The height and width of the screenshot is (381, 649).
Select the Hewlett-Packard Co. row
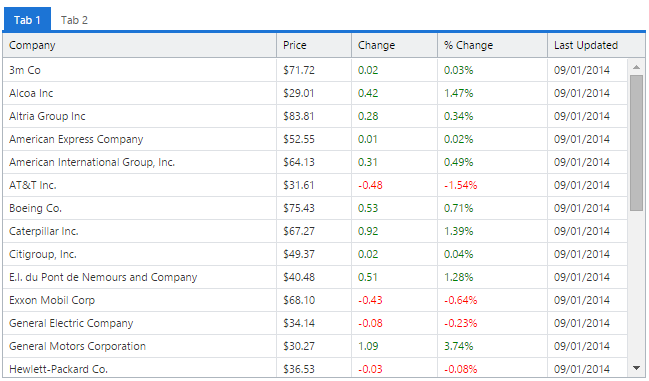pos(315,368)
